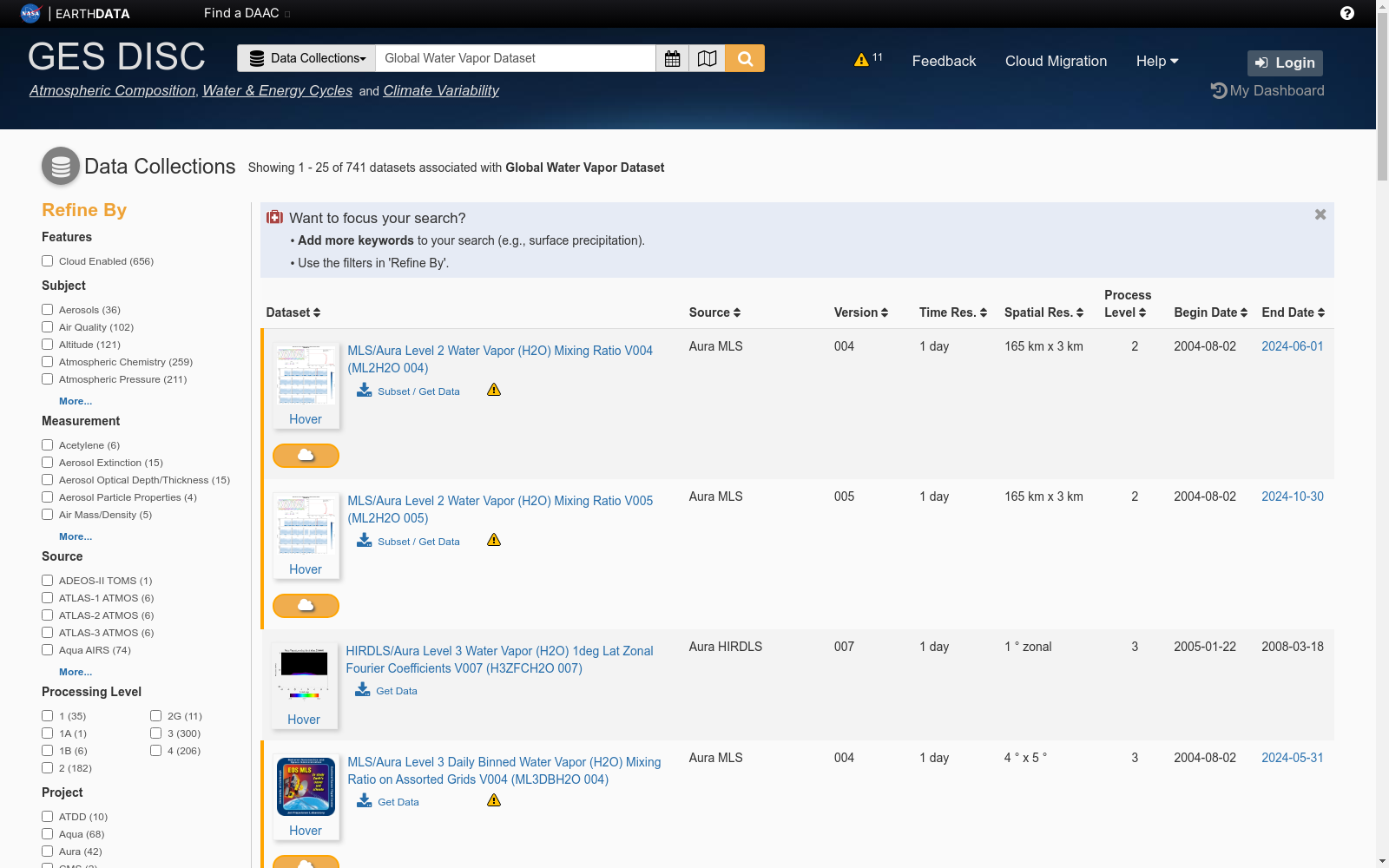1389x868 pixels.
Task: Open MLS/Aura Level 2 Water Vapor V004 dataset
Action: [x=500, y=359]
